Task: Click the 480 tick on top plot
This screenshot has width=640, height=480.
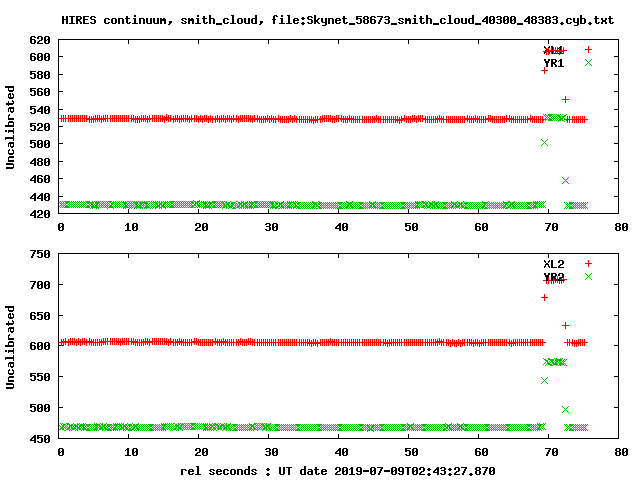Action: click(40, 162)
